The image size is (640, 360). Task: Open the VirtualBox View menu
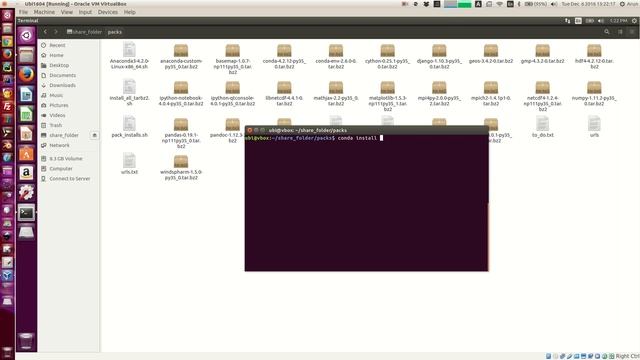pyautogui.click(x=67, y=12)
